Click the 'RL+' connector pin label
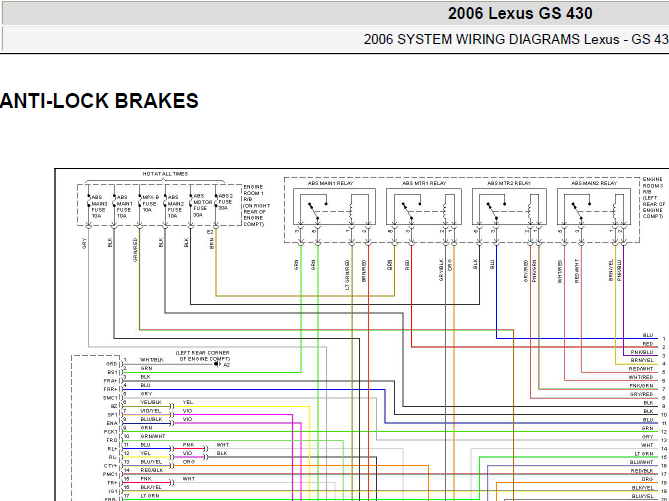Image resolution: width=669 pixels, height=501 pixels. click(112, 449)
